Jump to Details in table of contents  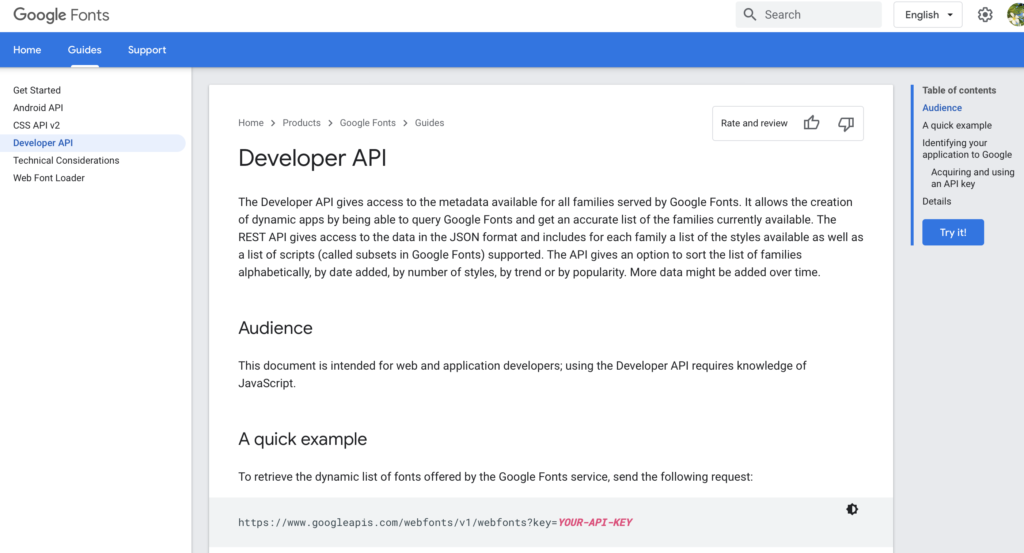[x=936, y=201]
